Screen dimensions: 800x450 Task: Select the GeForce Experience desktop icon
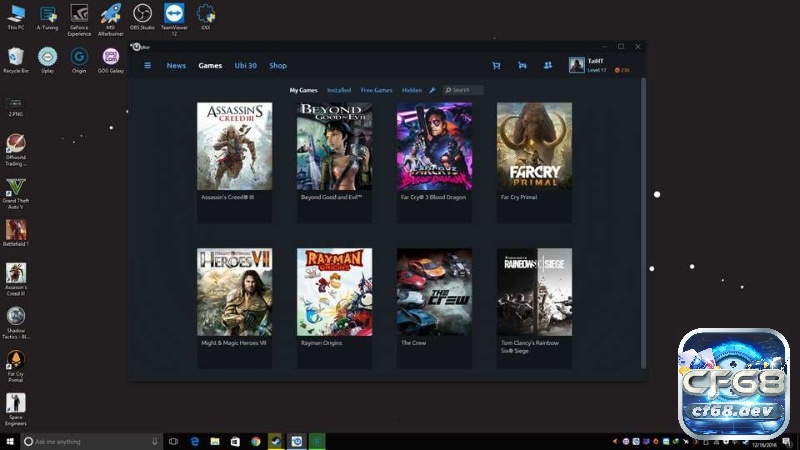click(79, 20)
